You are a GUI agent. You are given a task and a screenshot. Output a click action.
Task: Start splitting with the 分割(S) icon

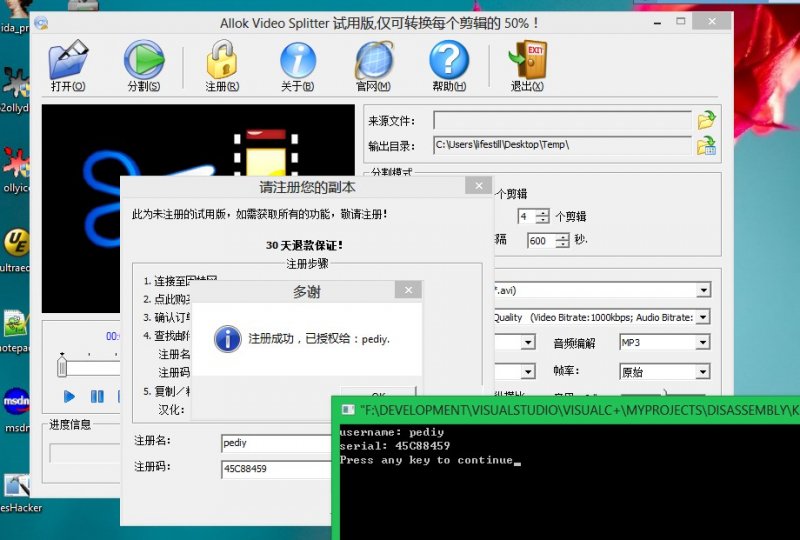[x=144, y=65]
